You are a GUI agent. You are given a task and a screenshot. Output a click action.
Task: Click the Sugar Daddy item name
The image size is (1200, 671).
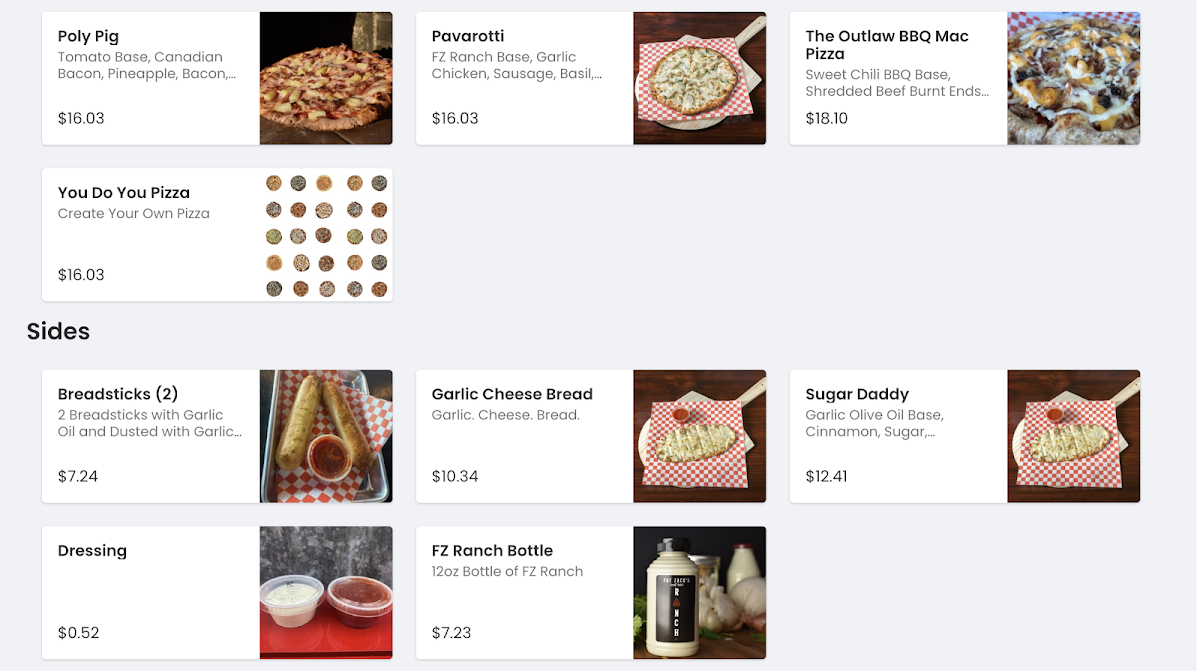[857, 394]
